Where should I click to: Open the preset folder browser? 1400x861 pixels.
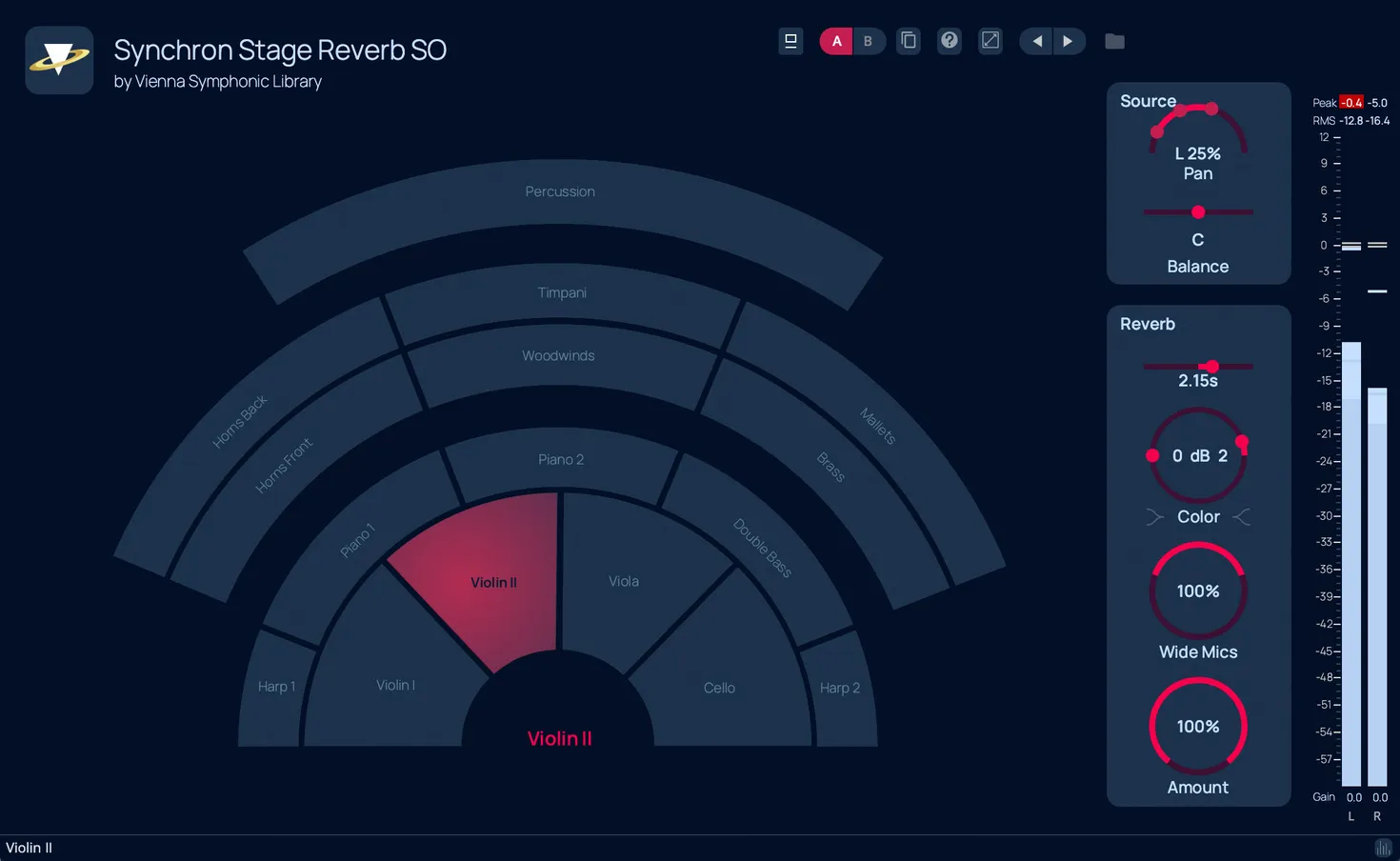pos(1114,41)
